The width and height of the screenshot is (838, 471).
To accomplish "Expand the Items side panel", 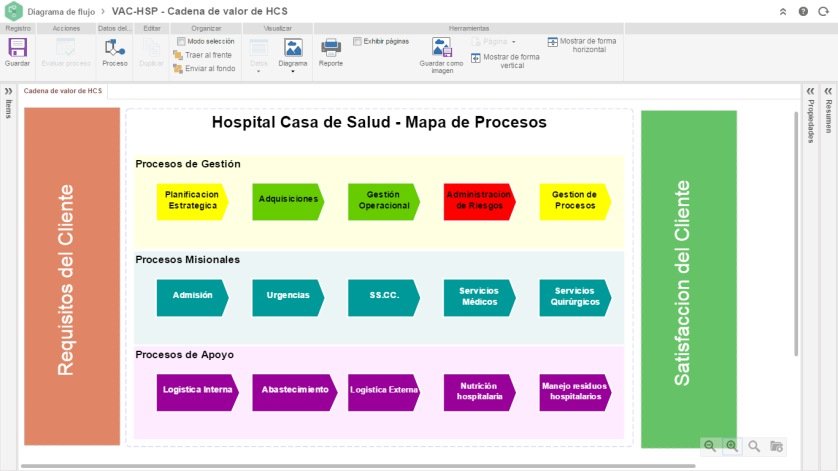I will [x=9, y=91].
